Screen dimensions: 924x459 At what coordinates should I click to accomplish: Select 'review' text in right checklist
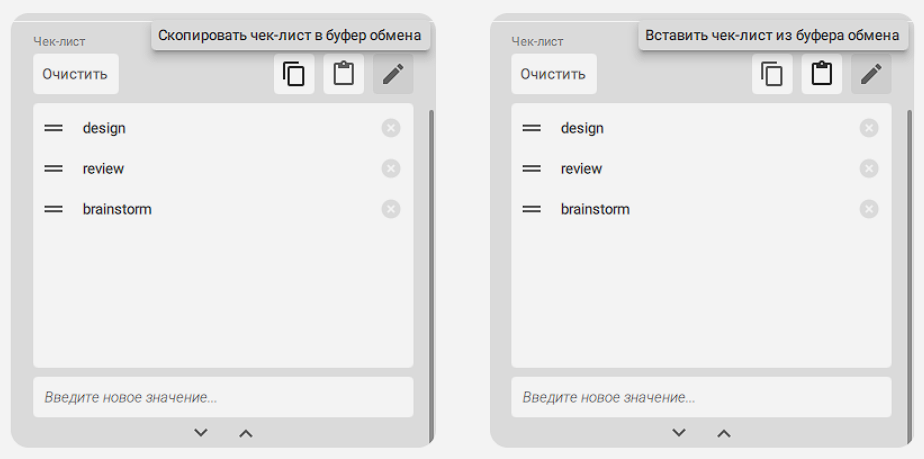click(581, 169)
